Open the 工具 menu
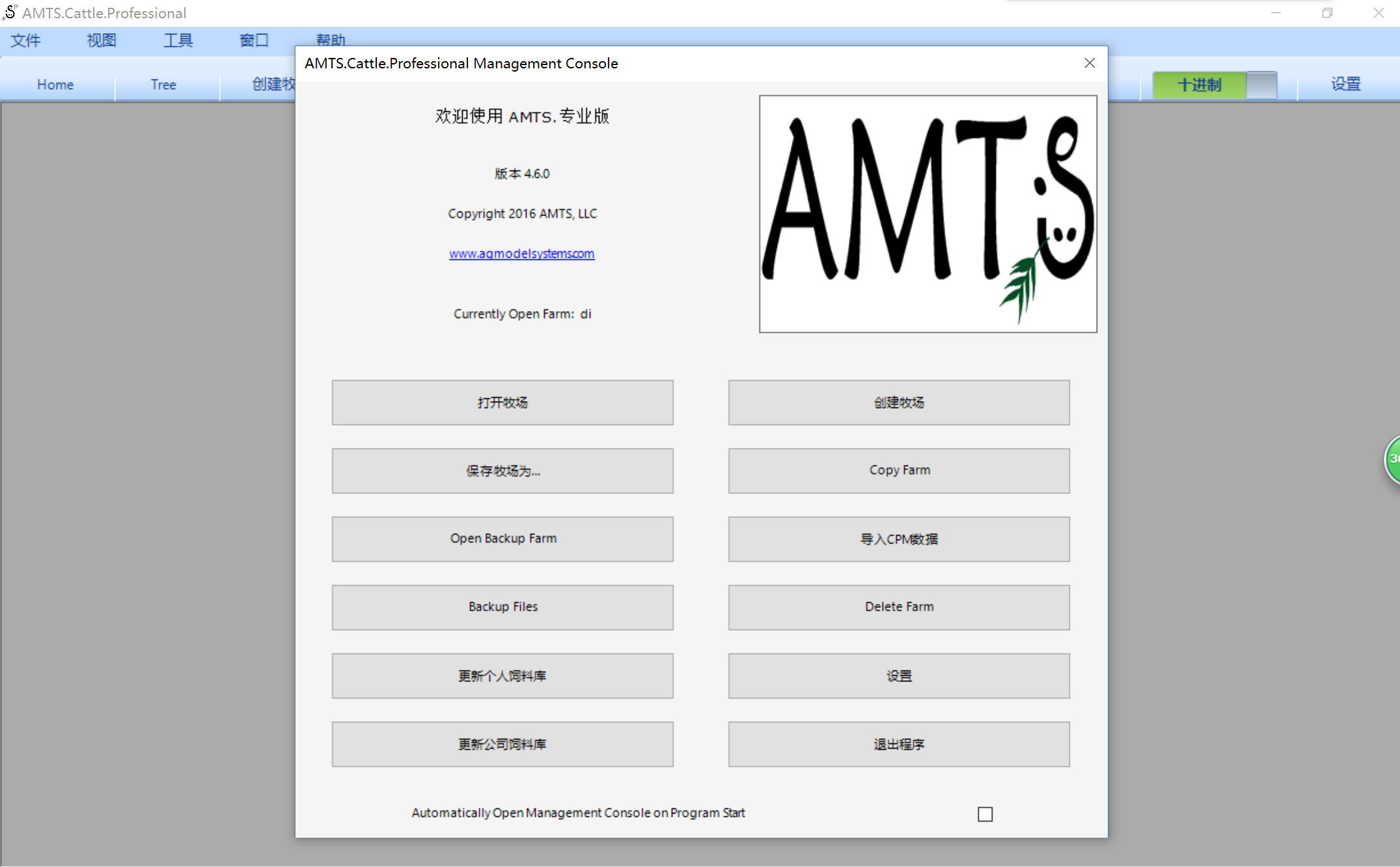The image size is (1400, 867). click(178, 40)
